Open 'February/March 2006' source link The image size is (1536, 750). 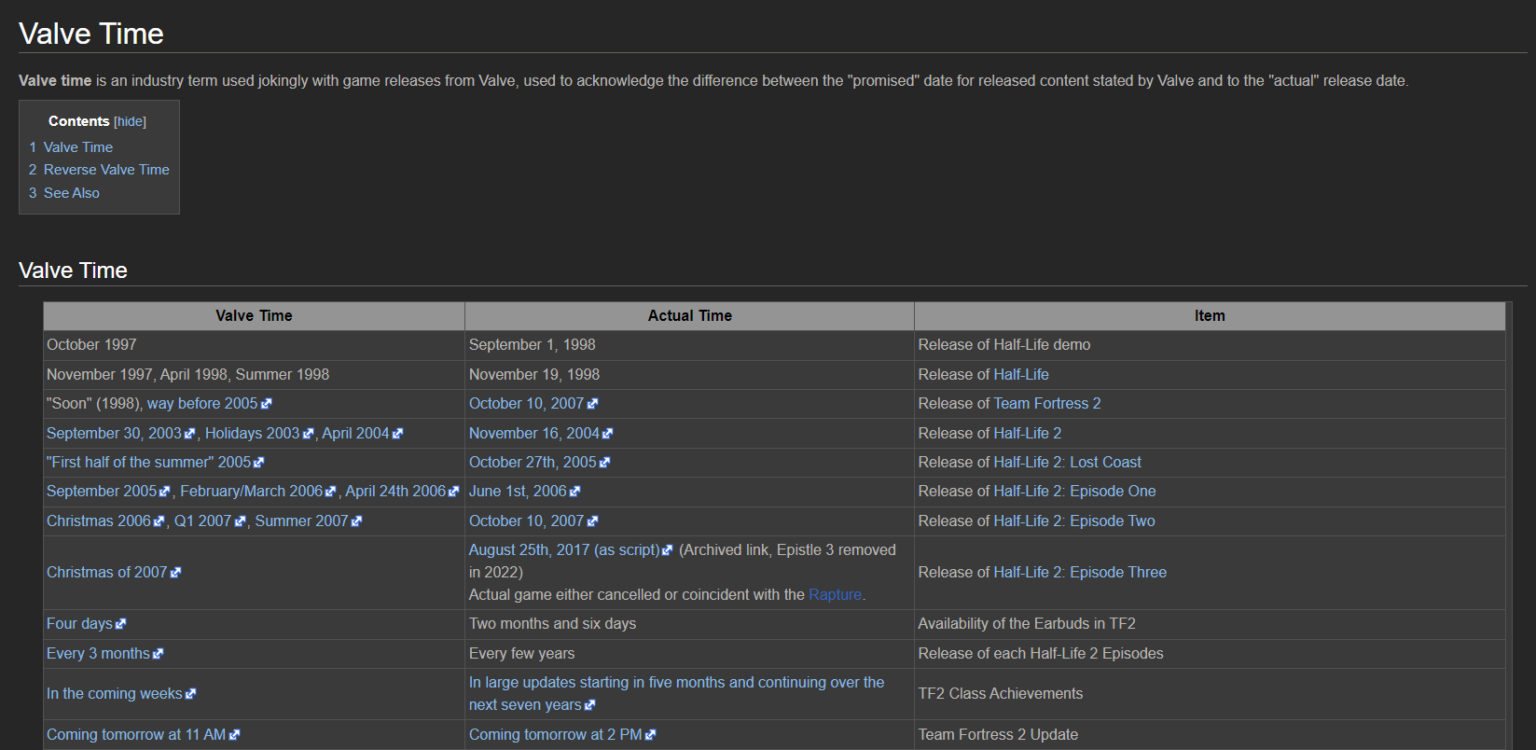251,491
